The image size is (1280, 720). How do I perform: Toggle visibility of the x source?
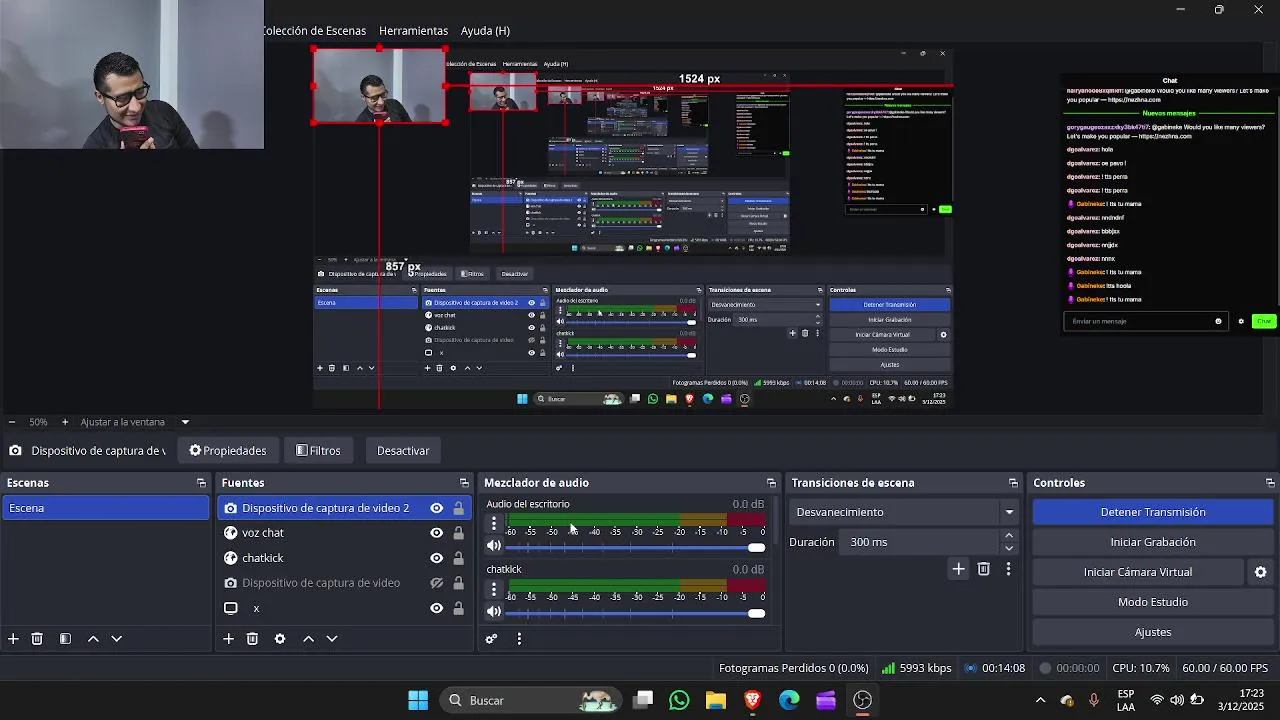point(436,608)
